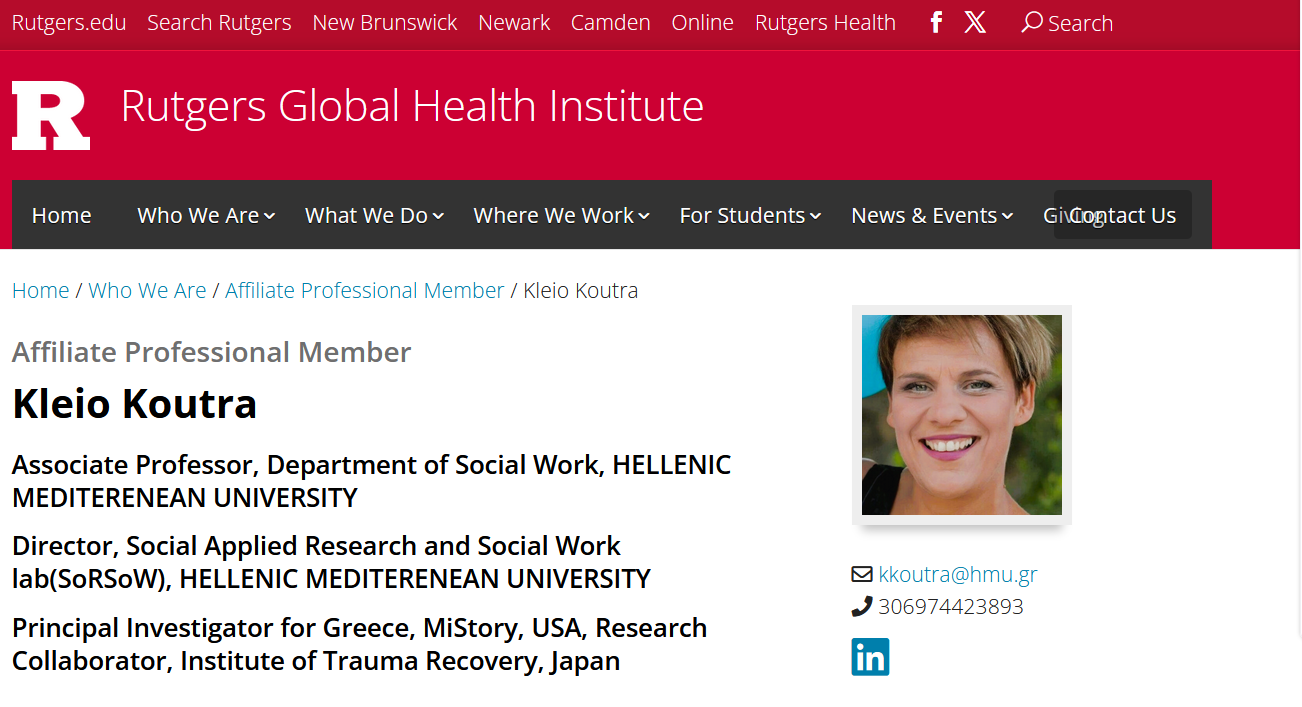
Task: Click the Contact Us button
Action: coord(1123,215)
